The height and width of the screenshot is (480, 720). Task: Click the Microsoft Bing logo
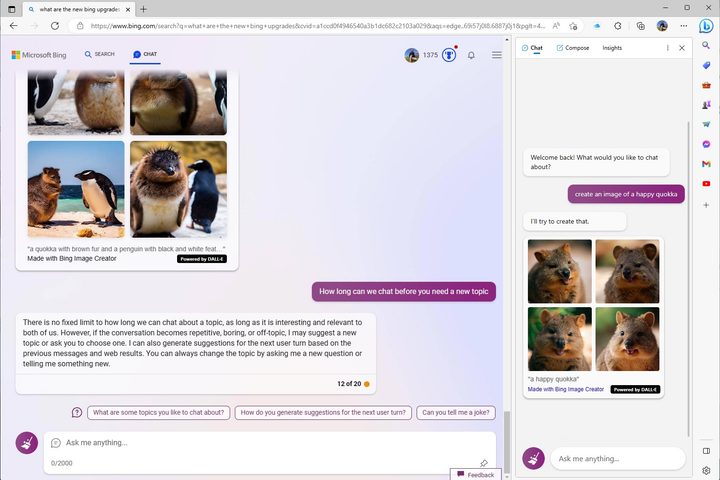(39, 55)
